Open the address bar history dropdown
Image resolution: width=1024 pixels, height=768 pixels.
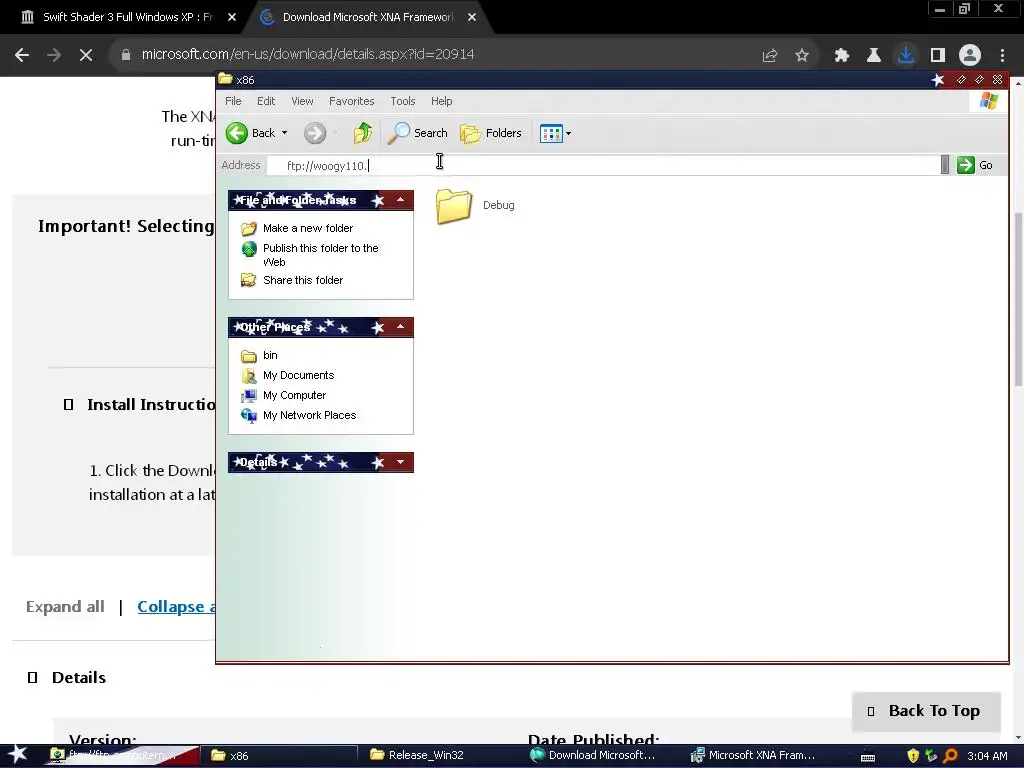tap(944, 165)
